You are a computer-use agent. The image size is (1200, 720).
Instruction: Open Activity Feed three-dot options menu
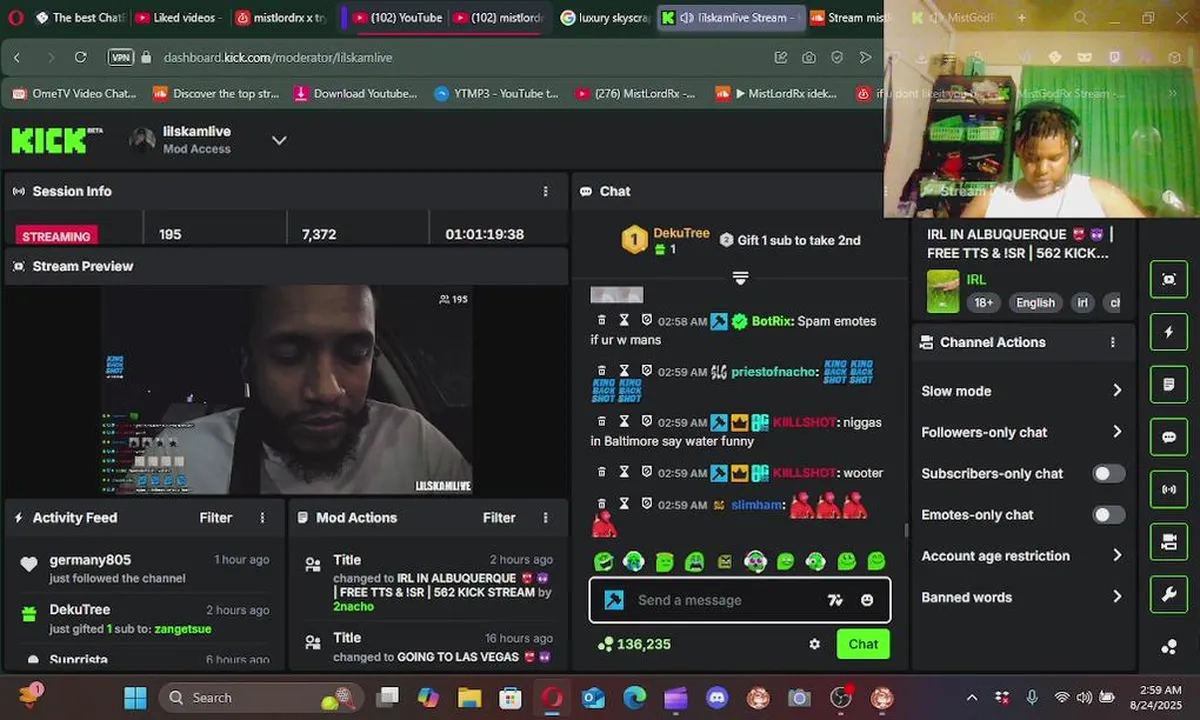(x=263, y=518)
